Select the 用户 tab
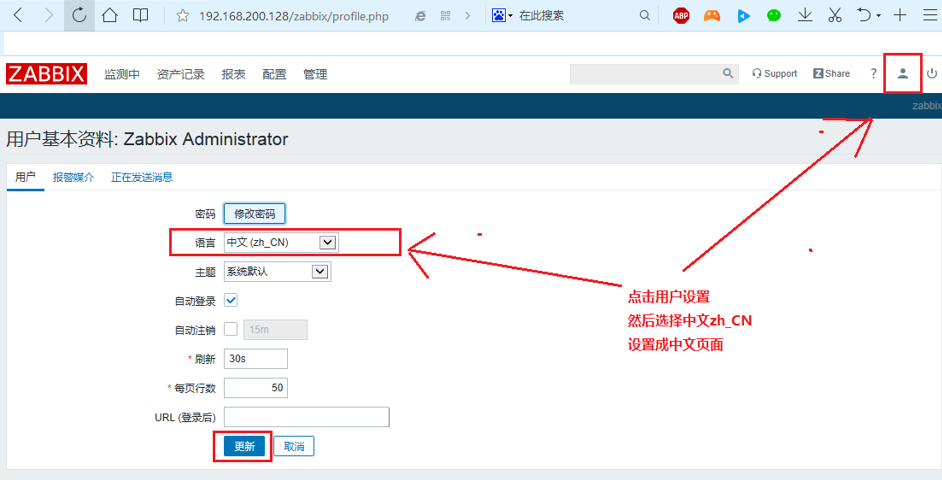Screen dimensions: 942x480 (x=25, y=177)
